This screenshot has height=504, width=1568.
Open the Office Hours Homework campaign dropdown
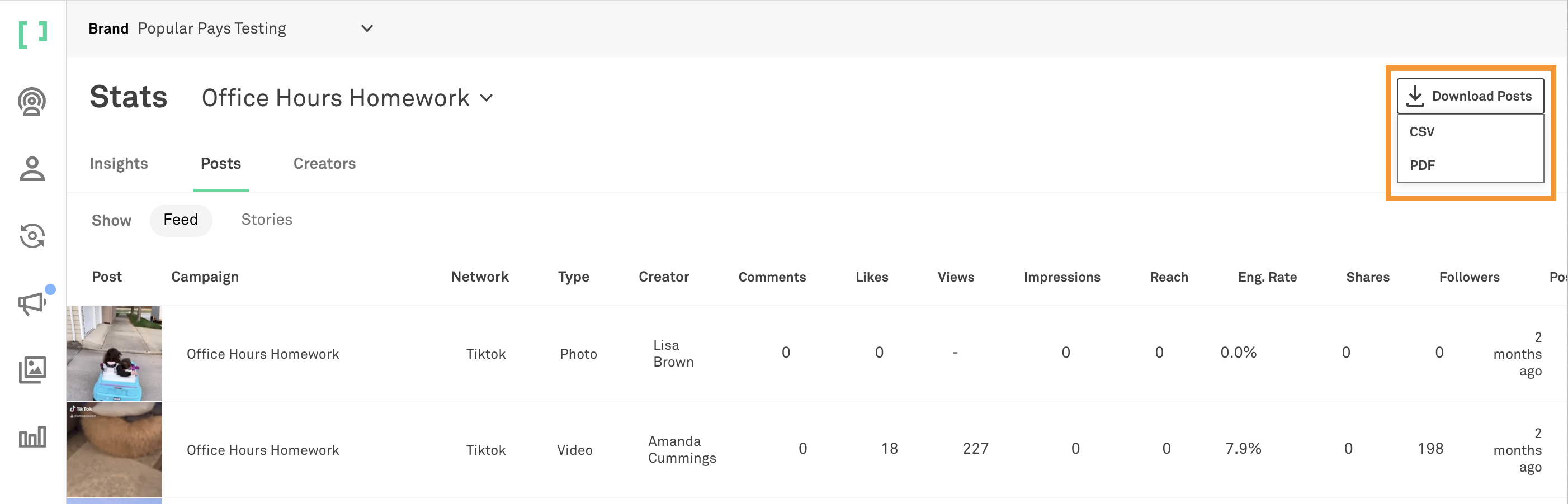click(487, 98)
